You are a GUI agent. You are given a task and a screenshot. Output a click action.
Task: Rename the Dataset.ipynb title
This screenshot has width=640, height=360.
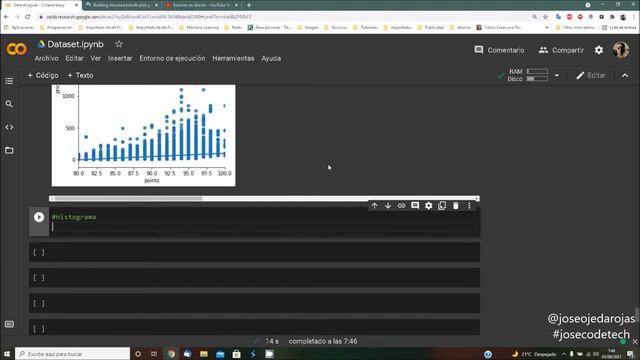(76, 44)
